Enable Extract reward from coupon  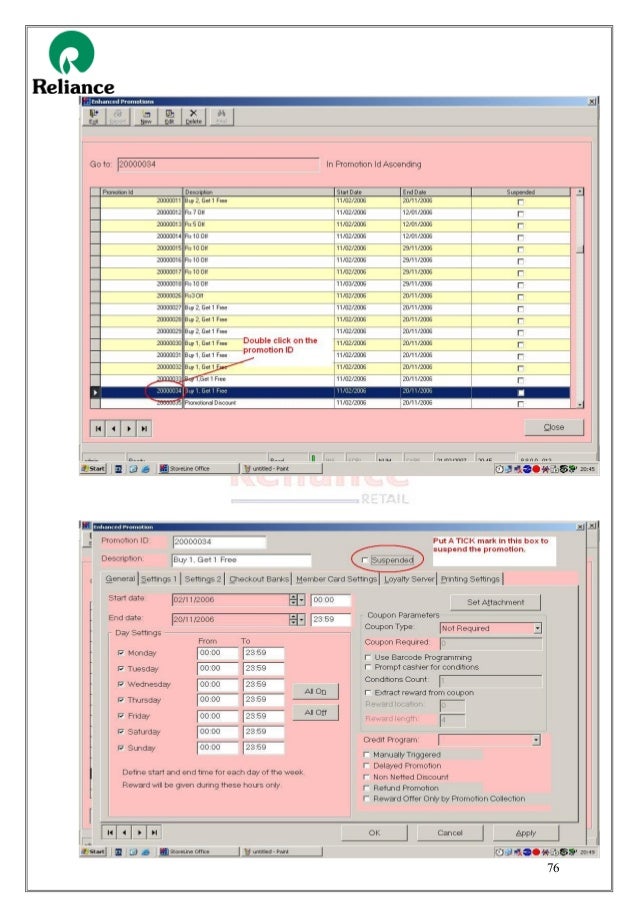pos(368,692)
